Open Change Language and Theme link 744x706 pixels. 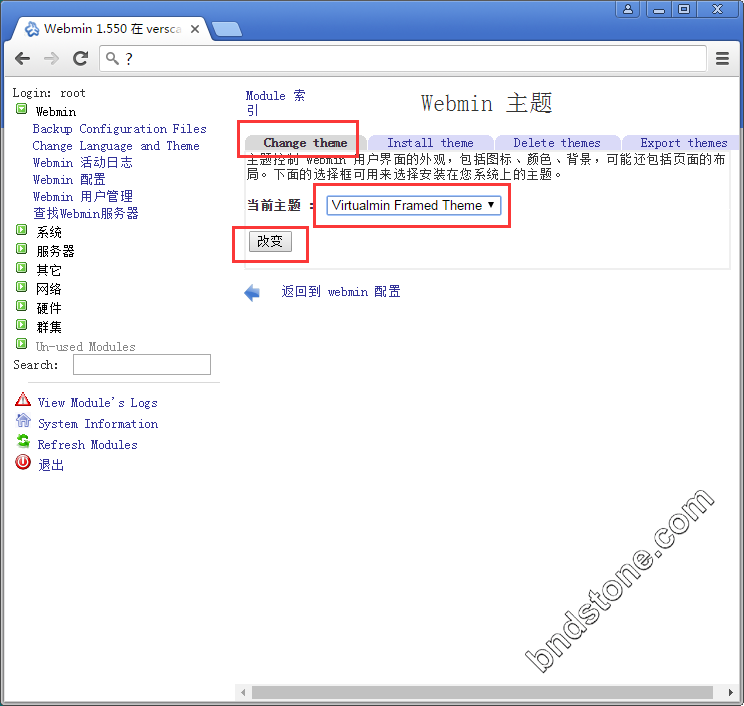point(116,146)
